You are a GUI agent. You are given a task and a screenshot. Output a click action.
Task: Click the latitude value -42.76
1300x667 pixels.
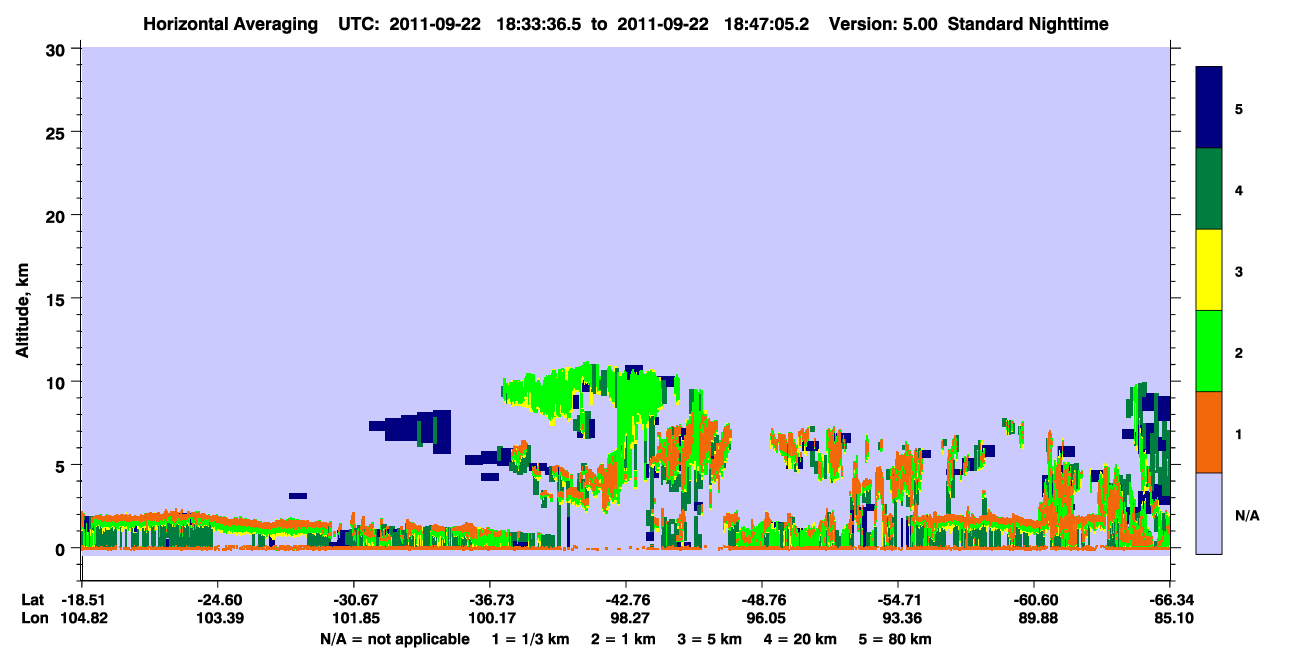tap(625, 599)
